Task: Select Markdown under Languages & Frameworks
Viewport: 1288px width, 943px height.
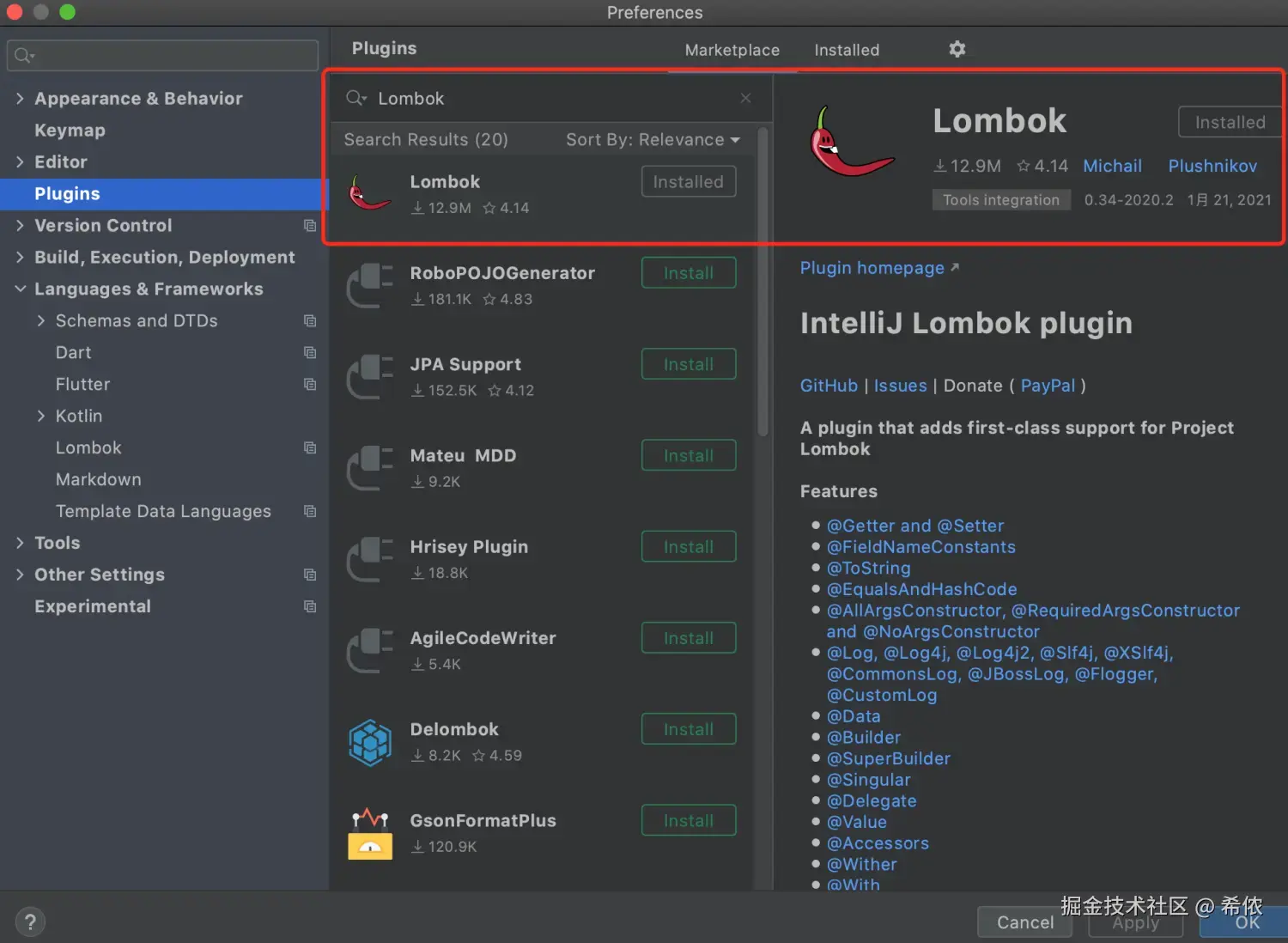Action: (x=98, y=479)
